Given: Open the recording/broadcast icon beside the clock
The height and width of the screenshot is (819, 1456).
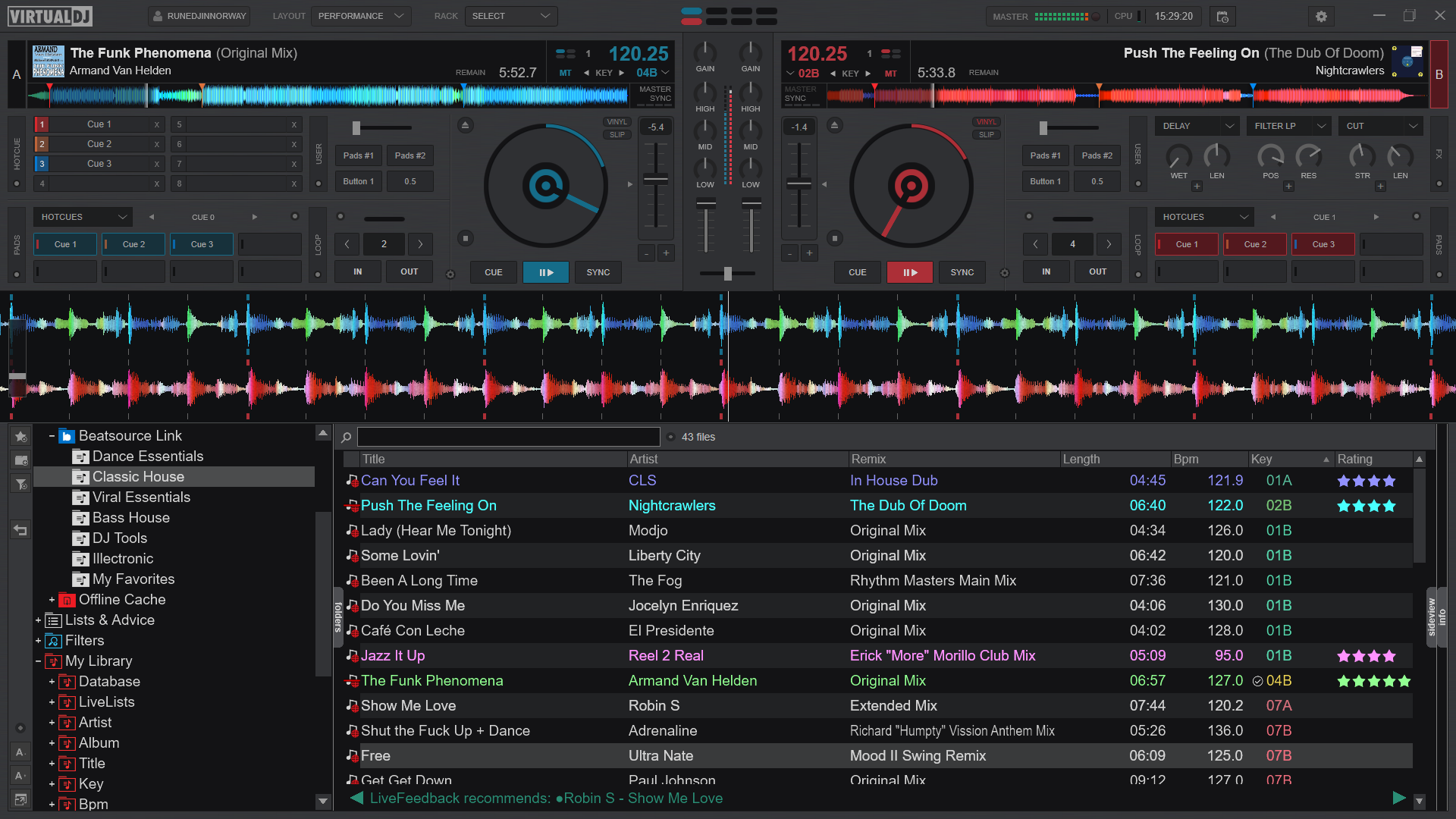Looking at the screenshot, I should click(1222, 16).
